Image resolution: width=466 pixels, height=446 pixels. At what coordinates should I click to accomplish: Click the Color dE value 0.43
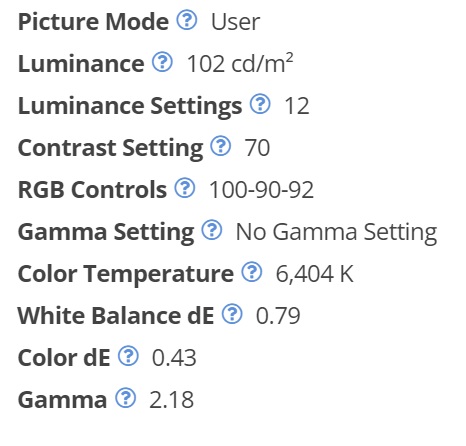click(174, 358)
